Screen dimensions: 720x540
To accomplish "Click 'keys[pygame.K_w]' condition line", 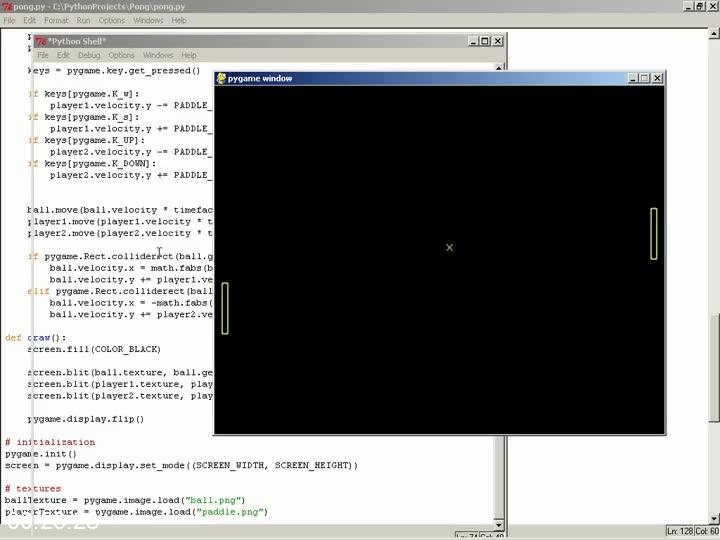I will (84, 94).
